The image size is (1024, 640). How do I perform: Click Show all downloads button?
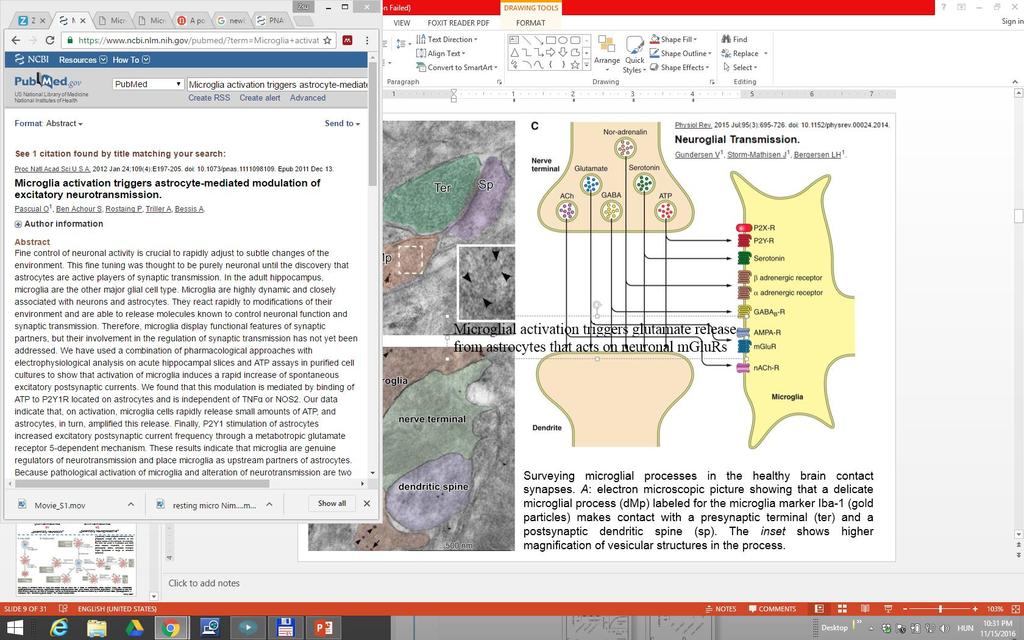pos(332,504)
